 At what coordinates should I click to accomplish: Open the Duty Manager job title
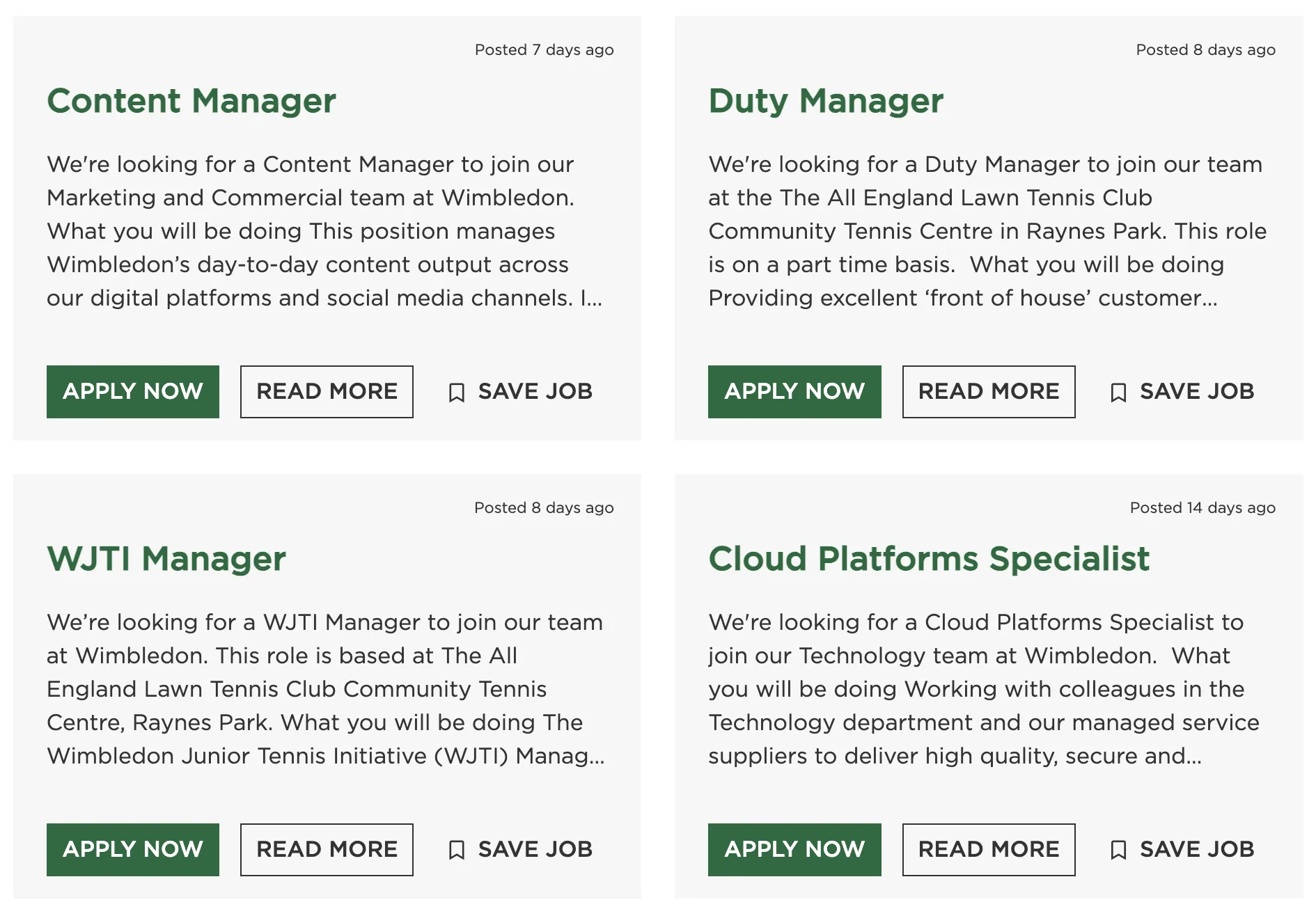pyautogui.click(x=826, y=101)
